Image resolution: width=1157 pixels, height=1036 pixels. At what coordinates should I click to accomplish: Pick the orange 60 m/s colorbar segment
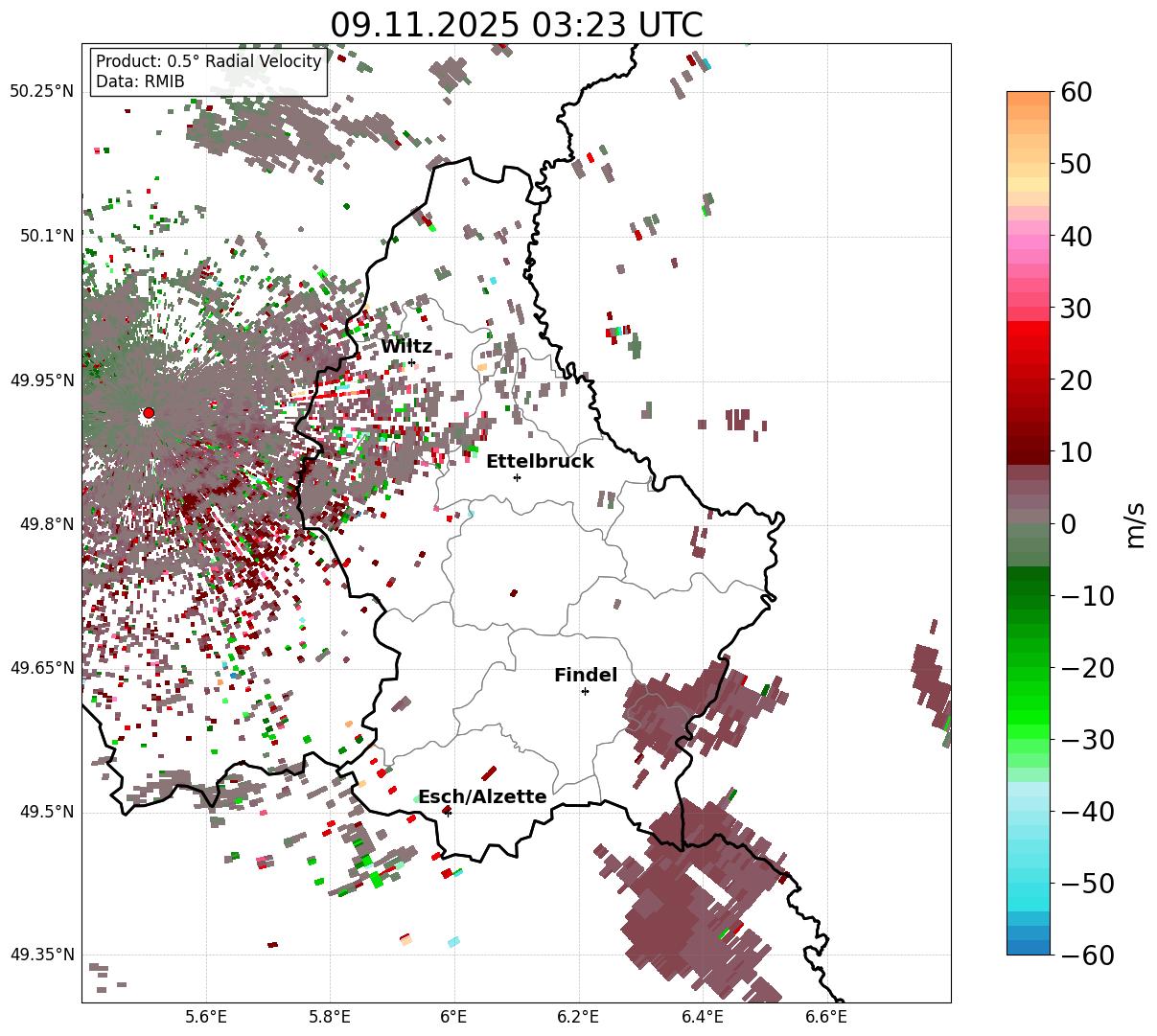[1029, 99]
